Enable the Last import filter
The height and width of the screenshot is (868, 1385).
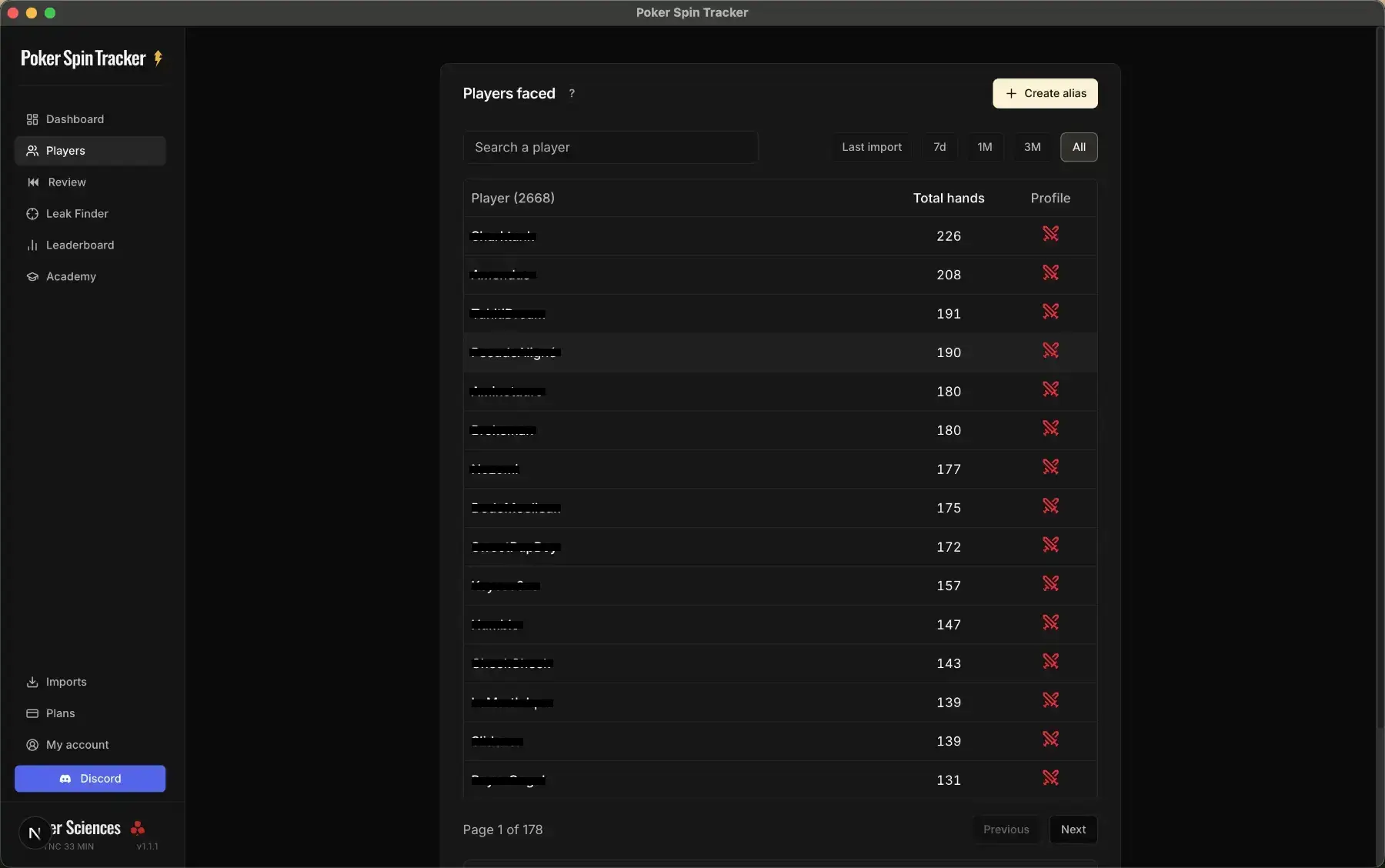tap(871, 147)
